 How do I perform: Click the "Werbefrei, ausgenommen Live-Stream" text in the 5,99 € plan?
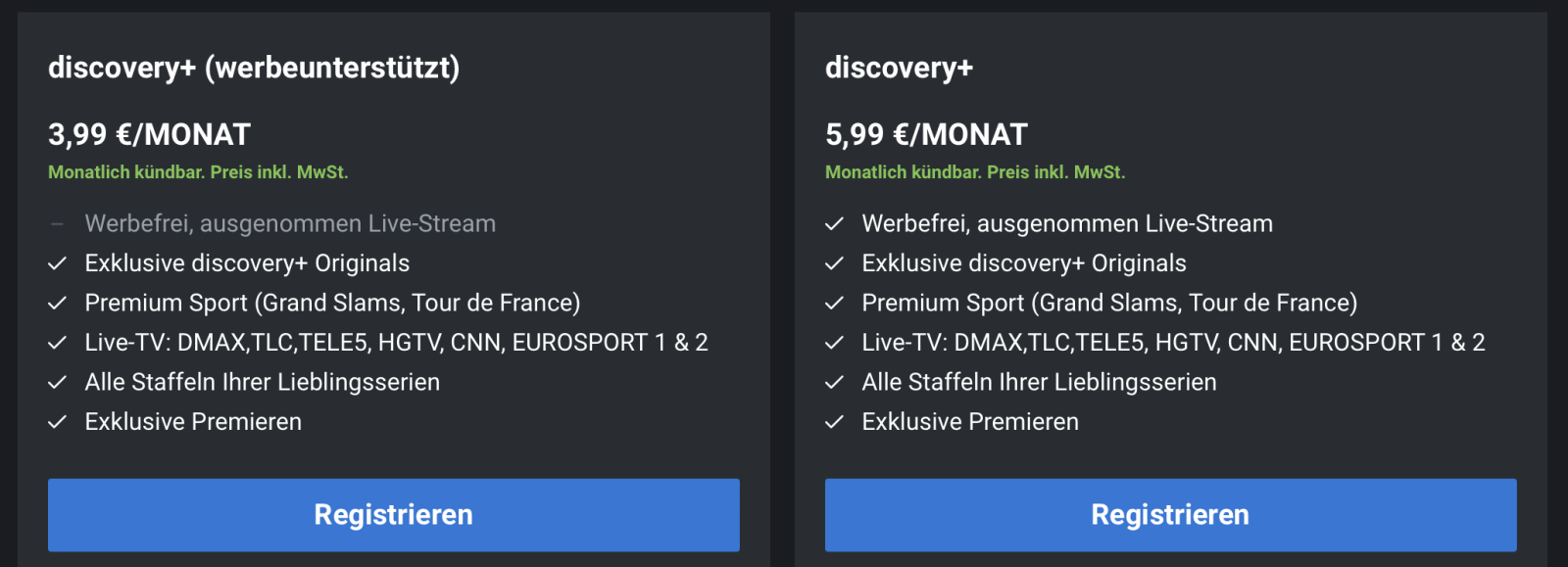tap(1067, 223)
